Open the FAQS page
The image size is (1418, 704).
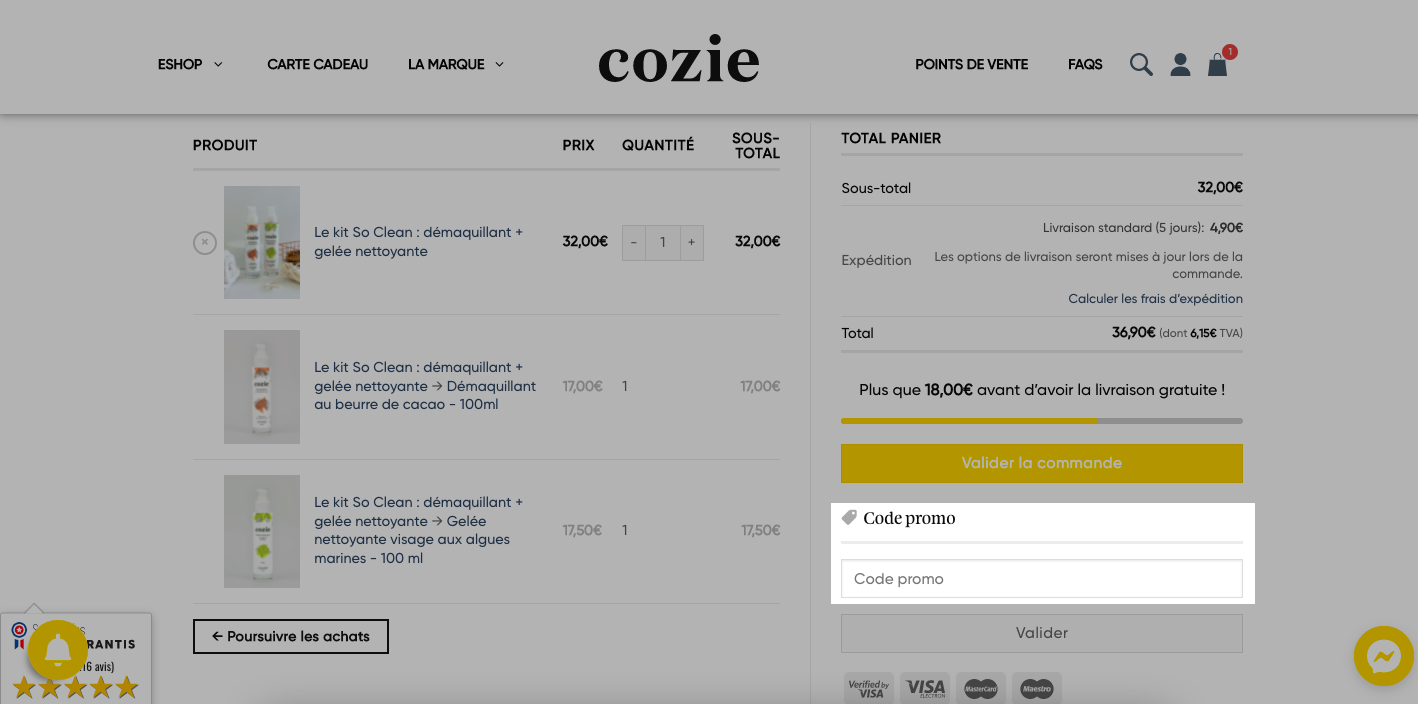1085,64
